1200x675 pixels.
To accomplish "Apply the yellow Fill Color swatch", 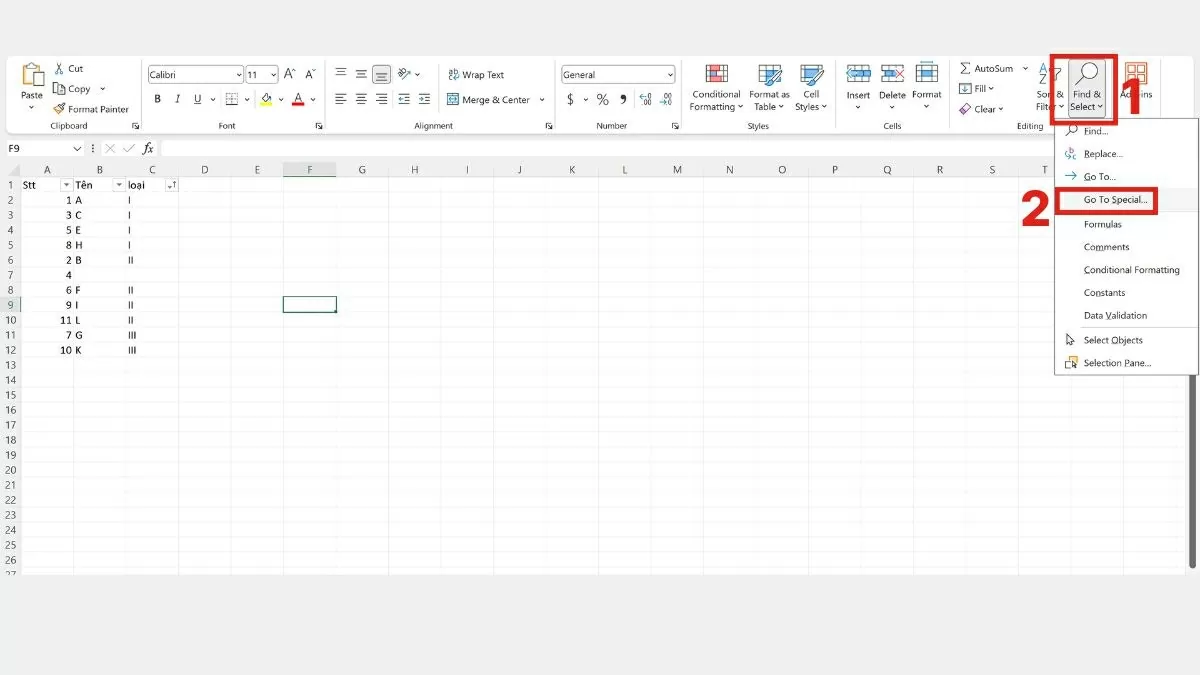I will tap(266, 99).
